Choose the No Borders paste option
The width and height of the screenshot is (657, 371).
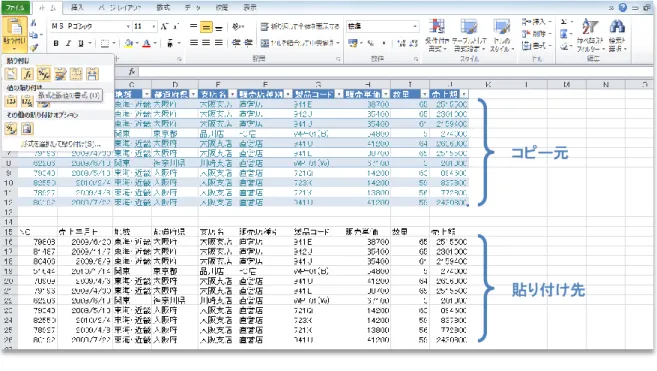(76, 74)
